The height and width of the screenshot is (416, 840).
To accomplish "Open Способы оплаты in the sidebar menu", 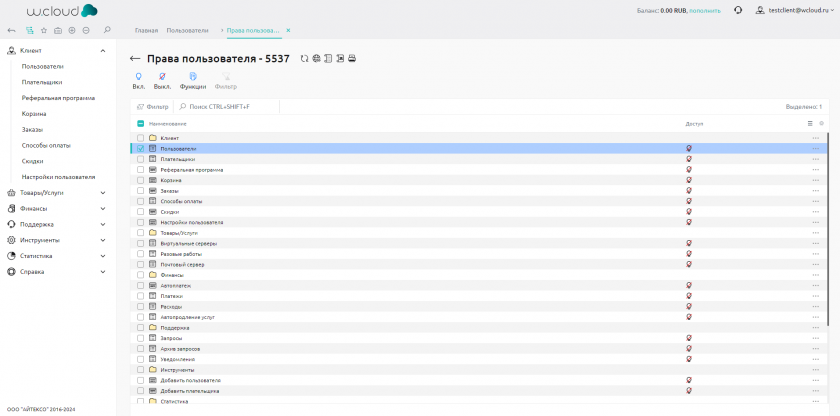I will coord(46,145).
